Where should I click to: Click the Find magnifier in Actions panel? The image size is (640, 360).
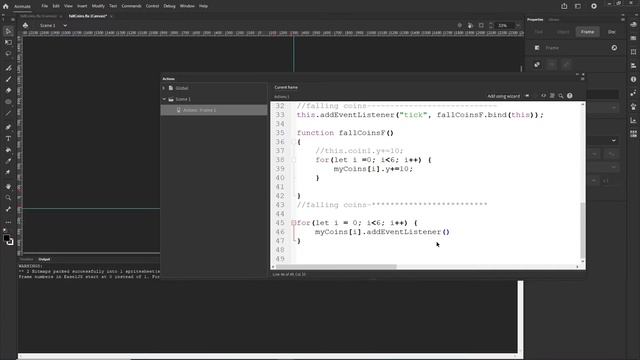point(561,96)
